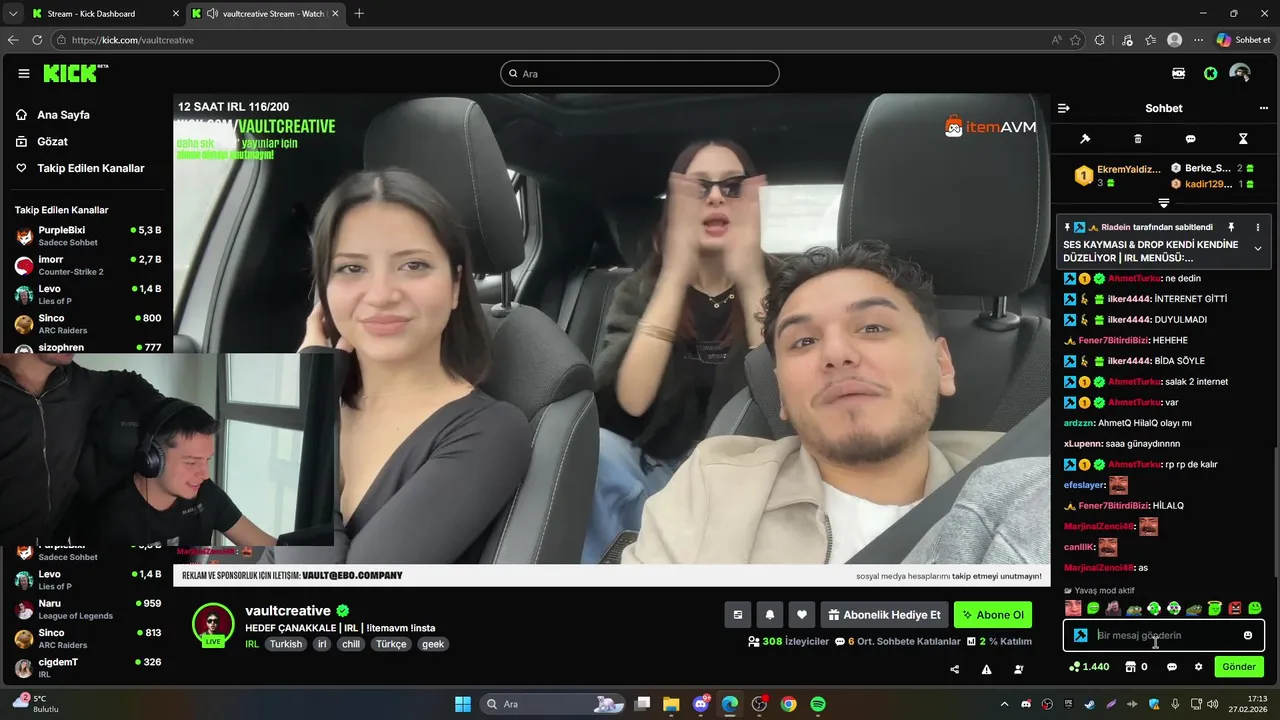Click the address bar URL

point(133,40)
